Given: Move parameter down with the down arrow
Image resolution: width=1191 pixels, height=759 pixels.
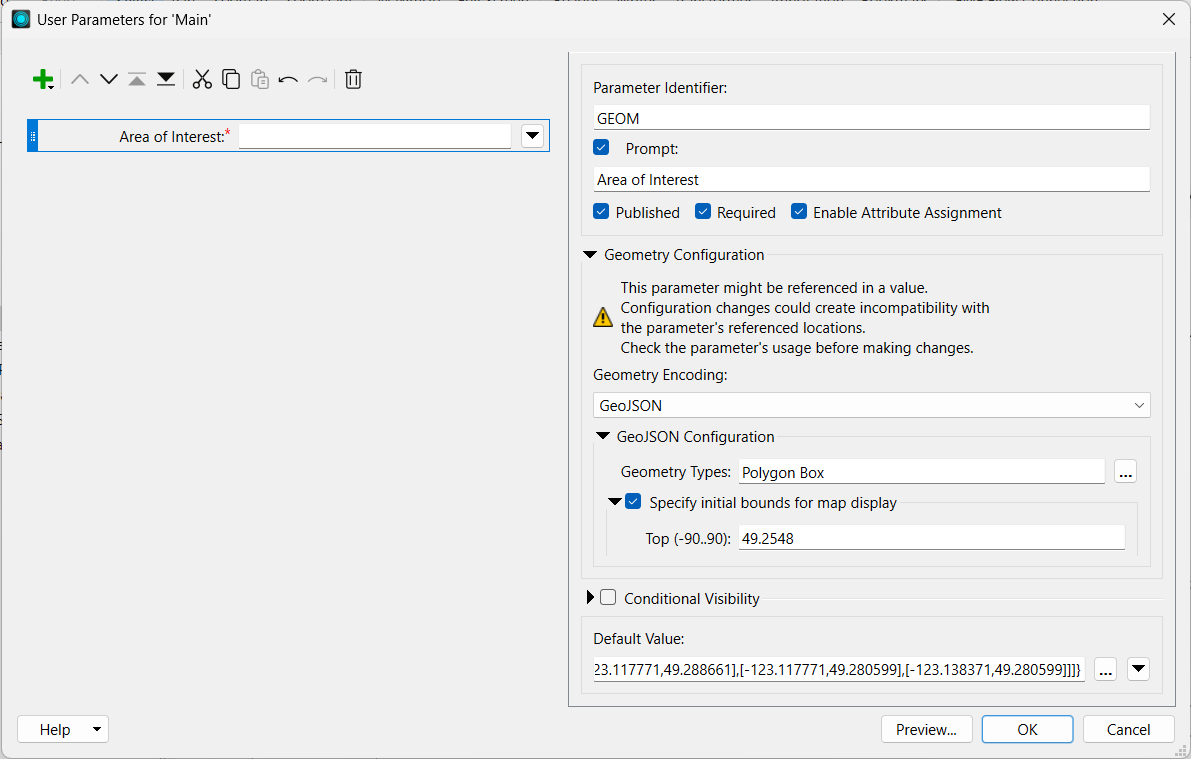Looking at the screenshot, I should point(109,79).
